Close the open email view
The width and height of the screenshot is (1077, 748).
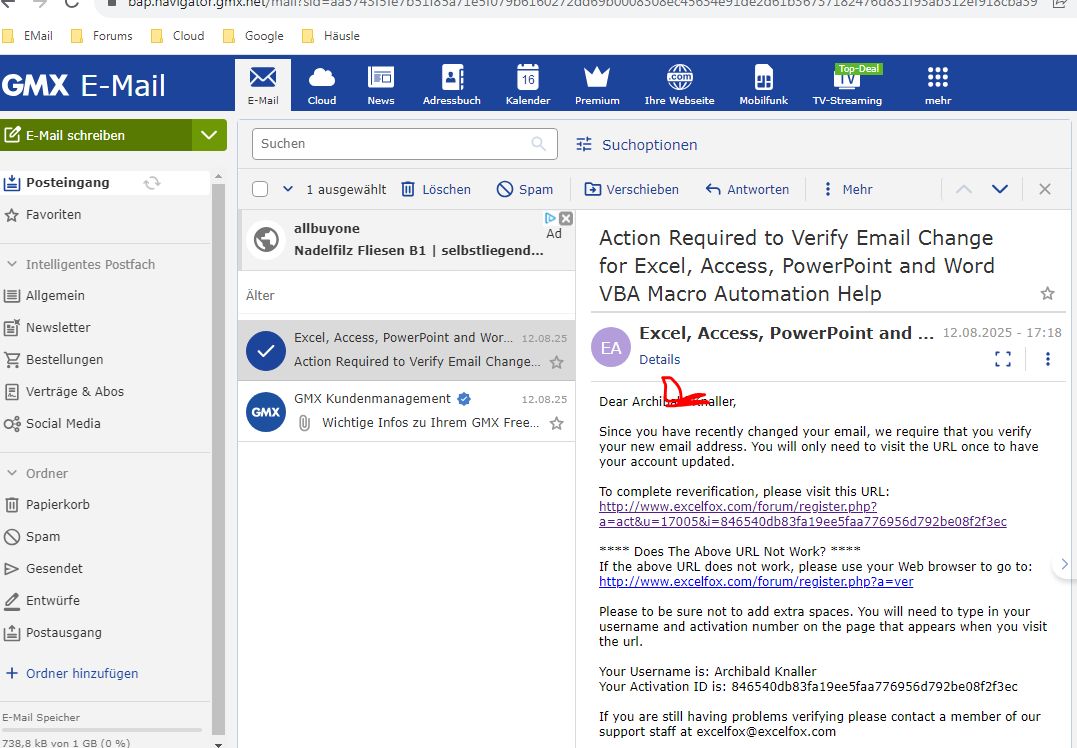[x=1045, y=189]
